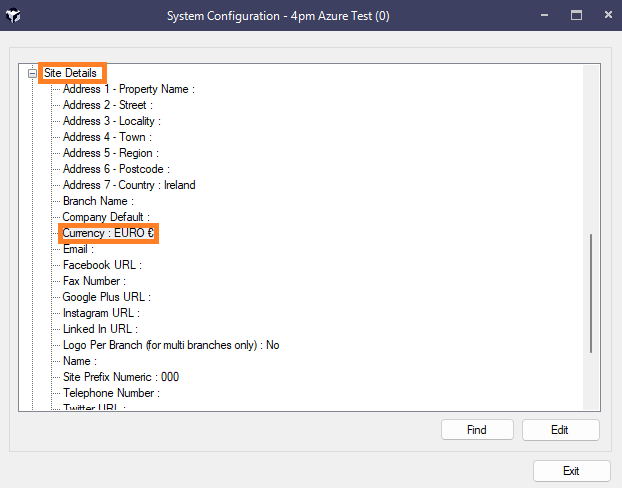Select the Site Details root item

point(70,73)
